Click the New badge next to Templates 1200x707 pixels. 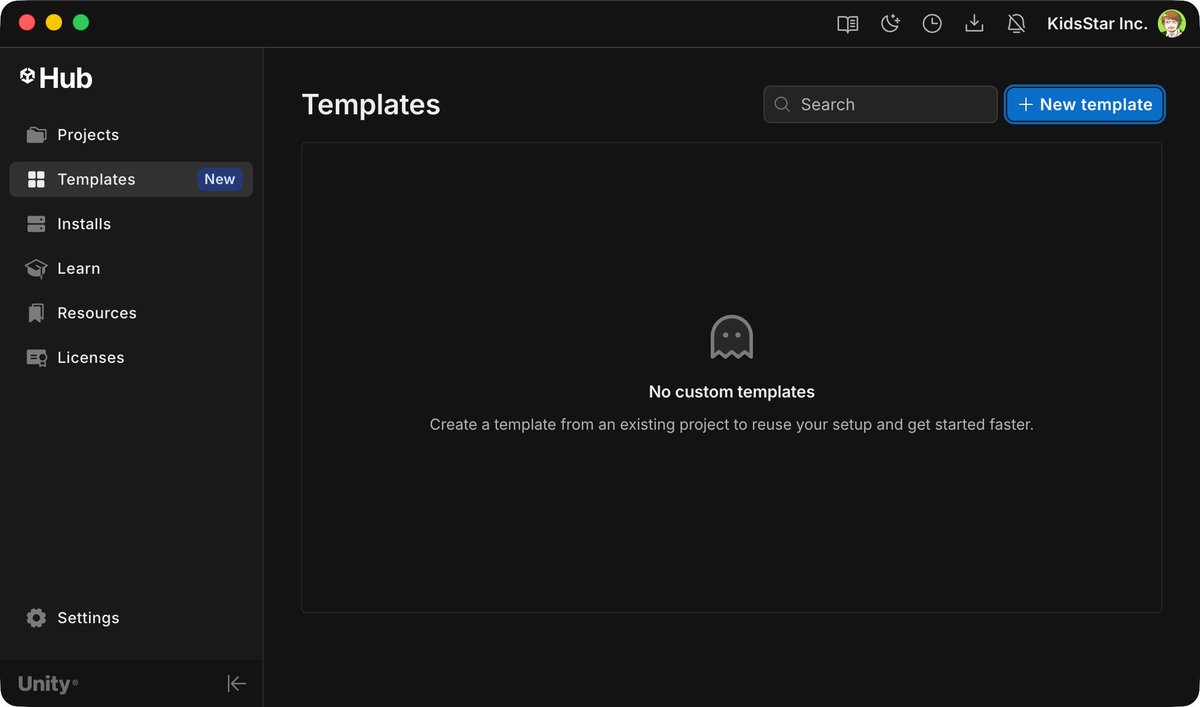coord(220,180)
